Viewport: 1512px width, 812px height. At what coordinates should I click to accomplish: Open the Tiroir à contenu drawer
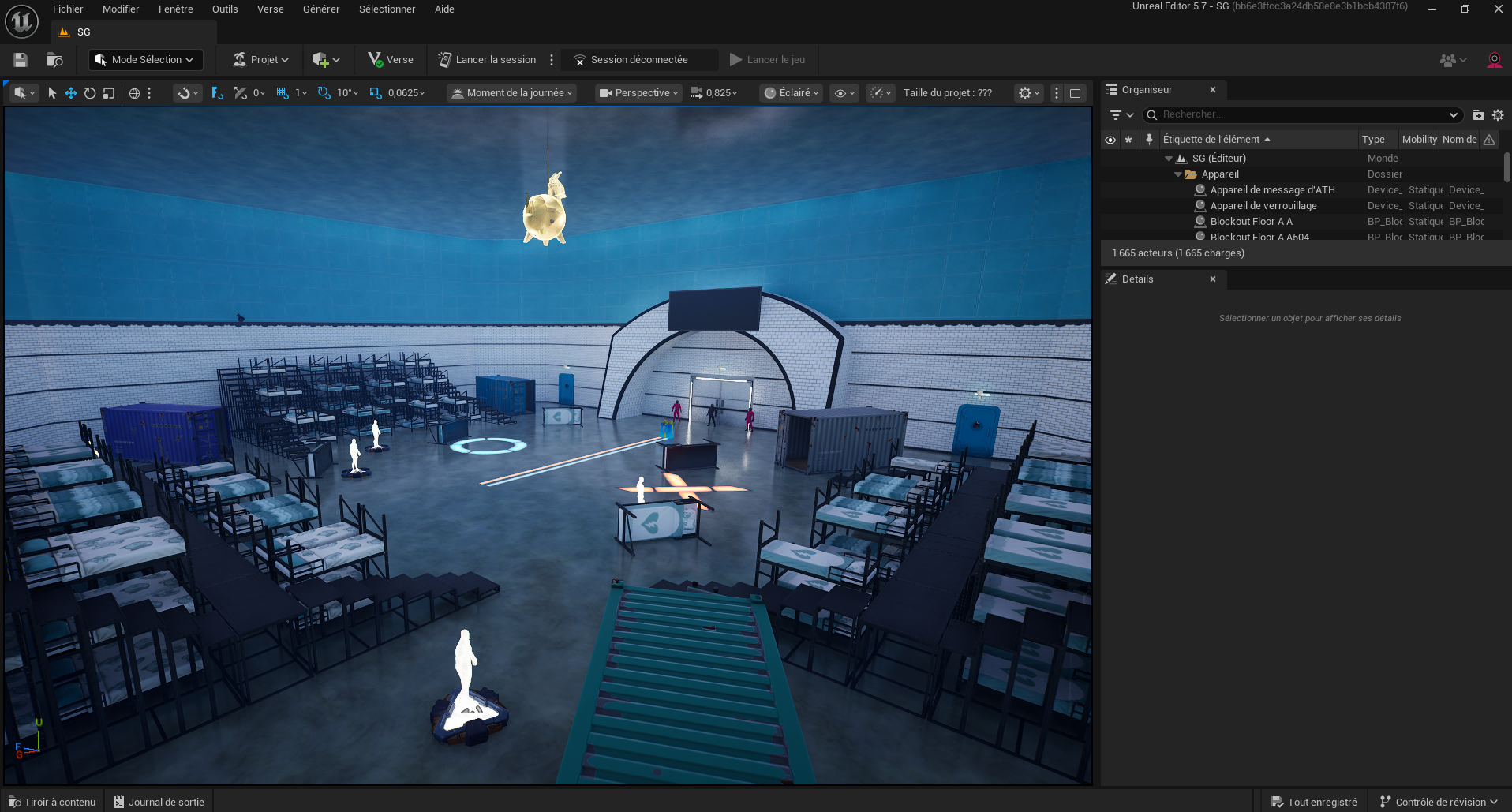[52, 802]
